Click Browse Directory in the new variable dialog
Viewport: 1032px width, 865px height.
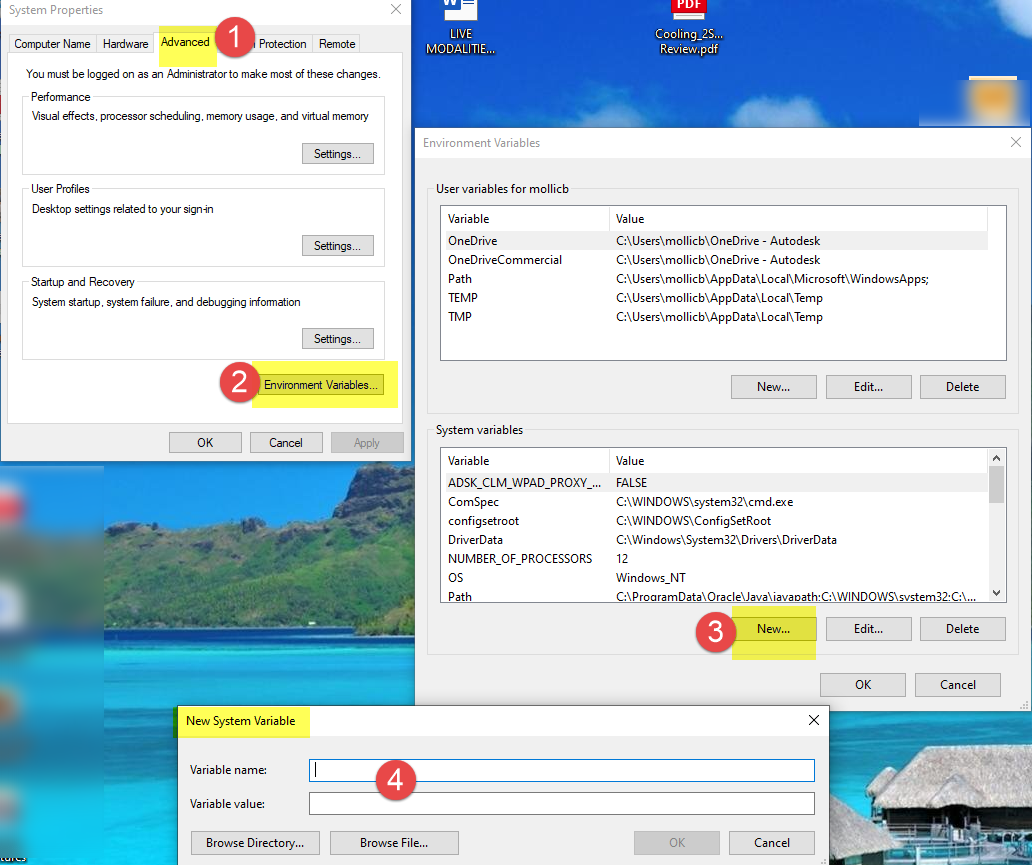pyautogui.click(x=254, y=842)
